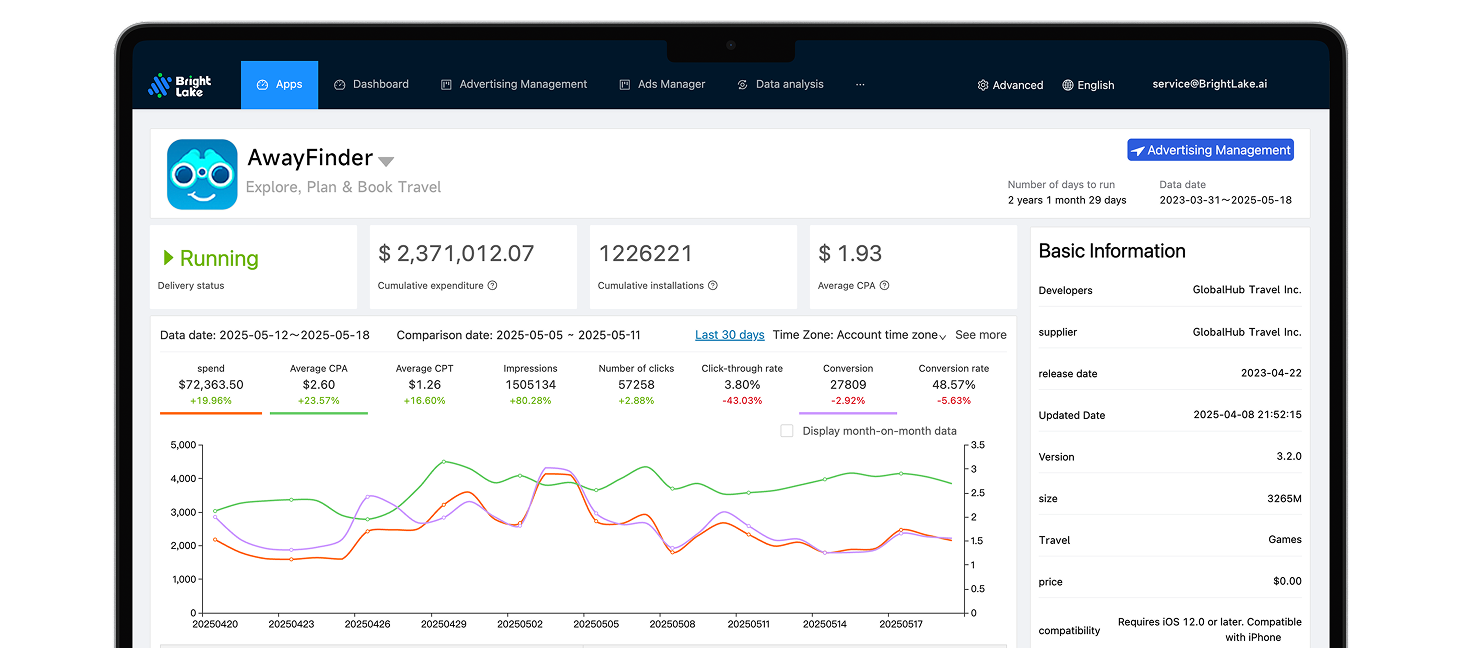Click the 2 years 1 month 29 days text
This screenshot has width=1462, height=648.
[x=1067, y=200]
